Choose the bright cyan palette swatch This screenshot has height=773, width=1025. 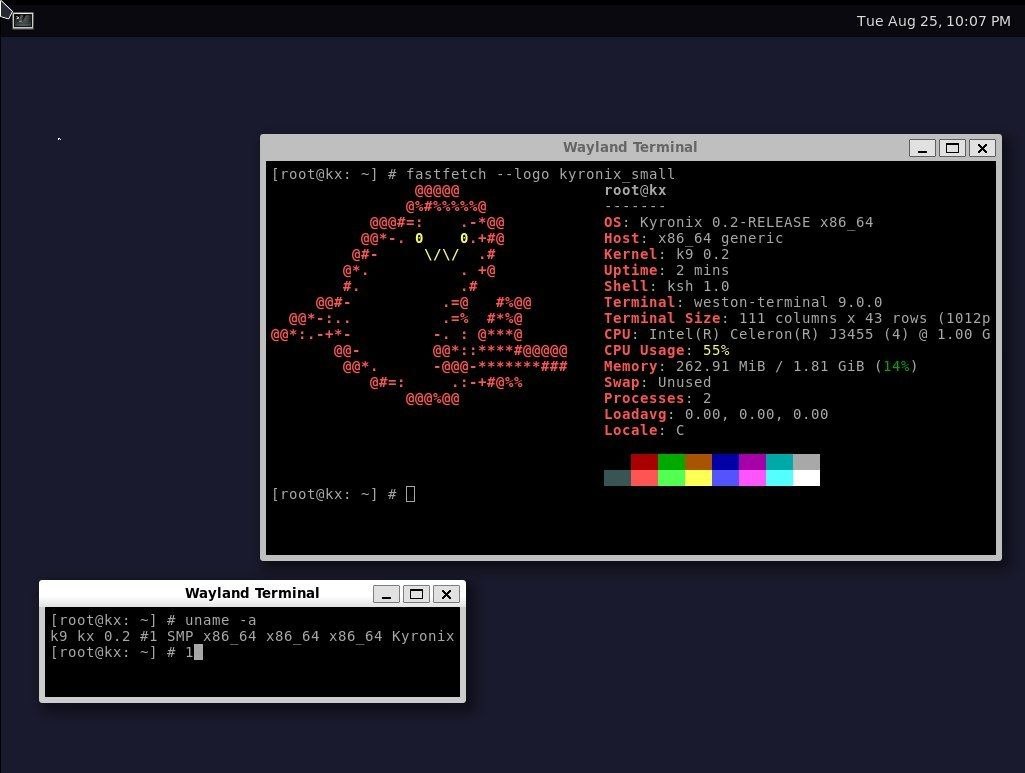coord(779,478)
